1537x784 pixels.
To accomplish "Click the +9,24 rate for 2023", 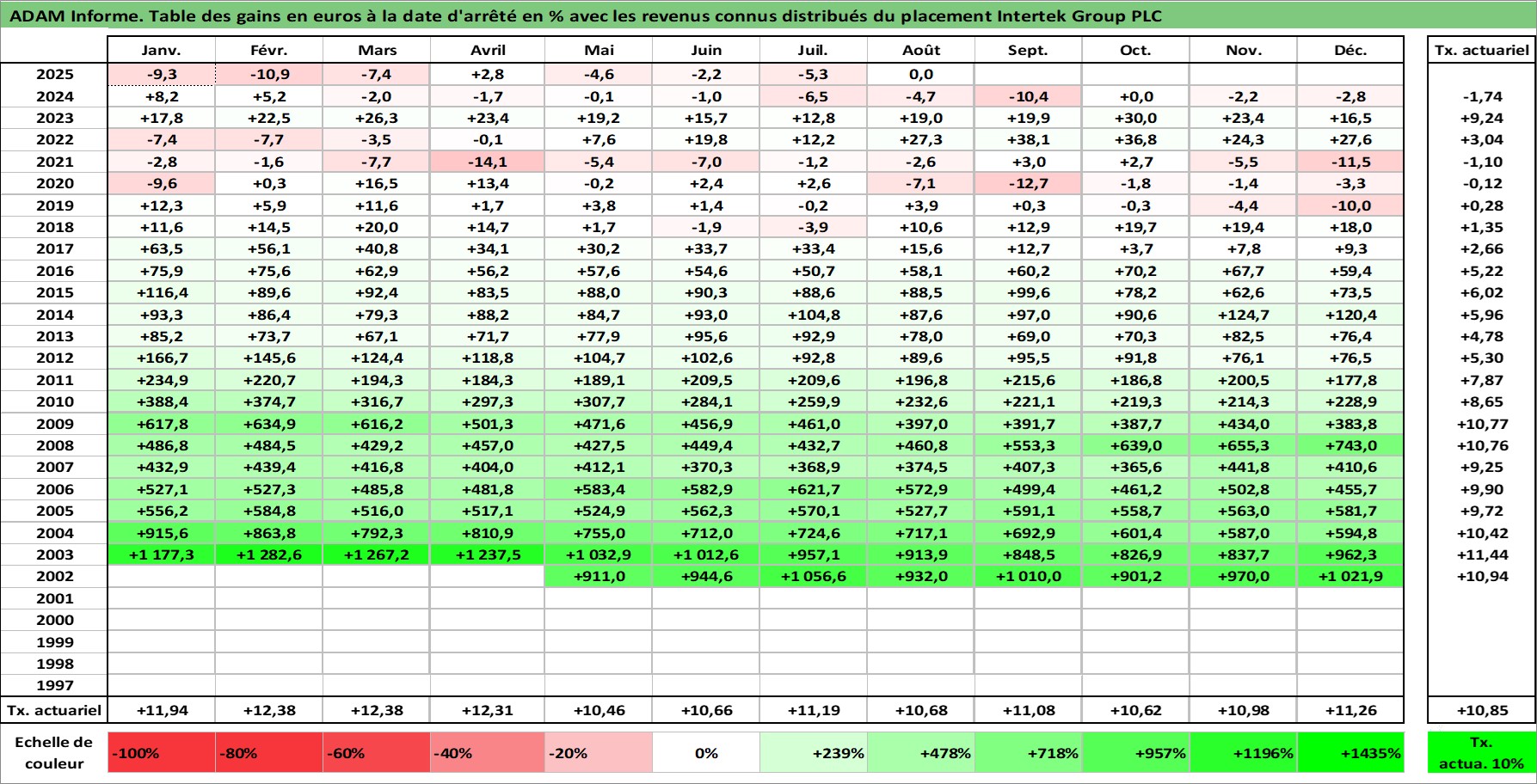I will click(x=1481, y=118).
